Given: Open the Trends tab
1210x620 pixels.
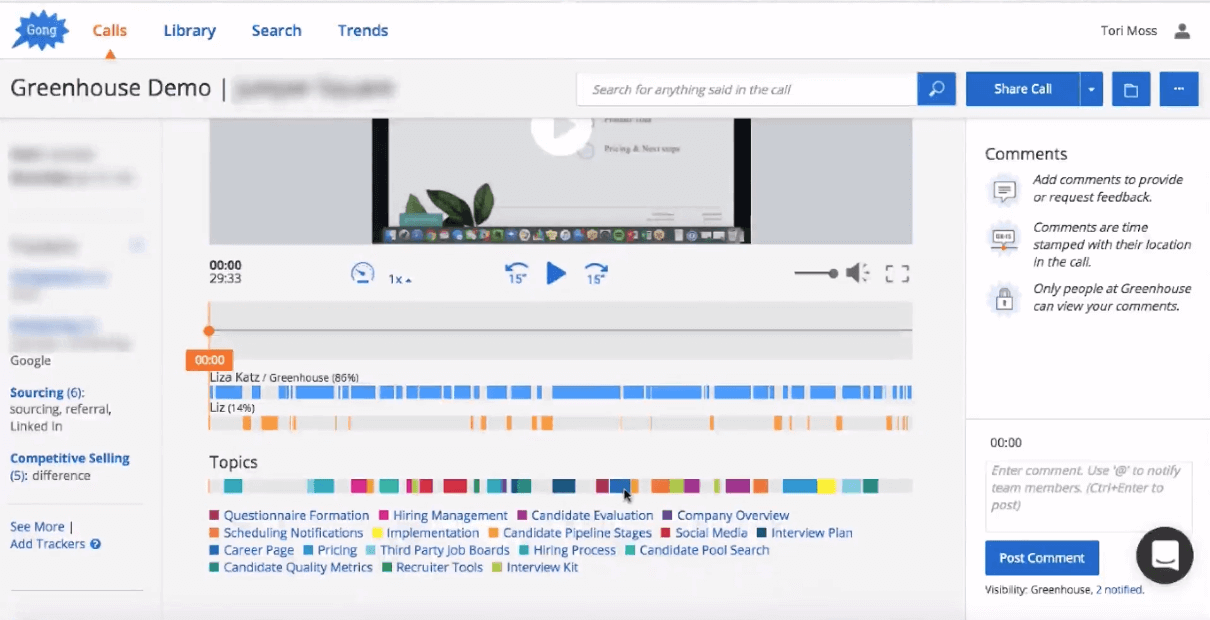Looking at the screenshot, I should [x=363, y=31].
